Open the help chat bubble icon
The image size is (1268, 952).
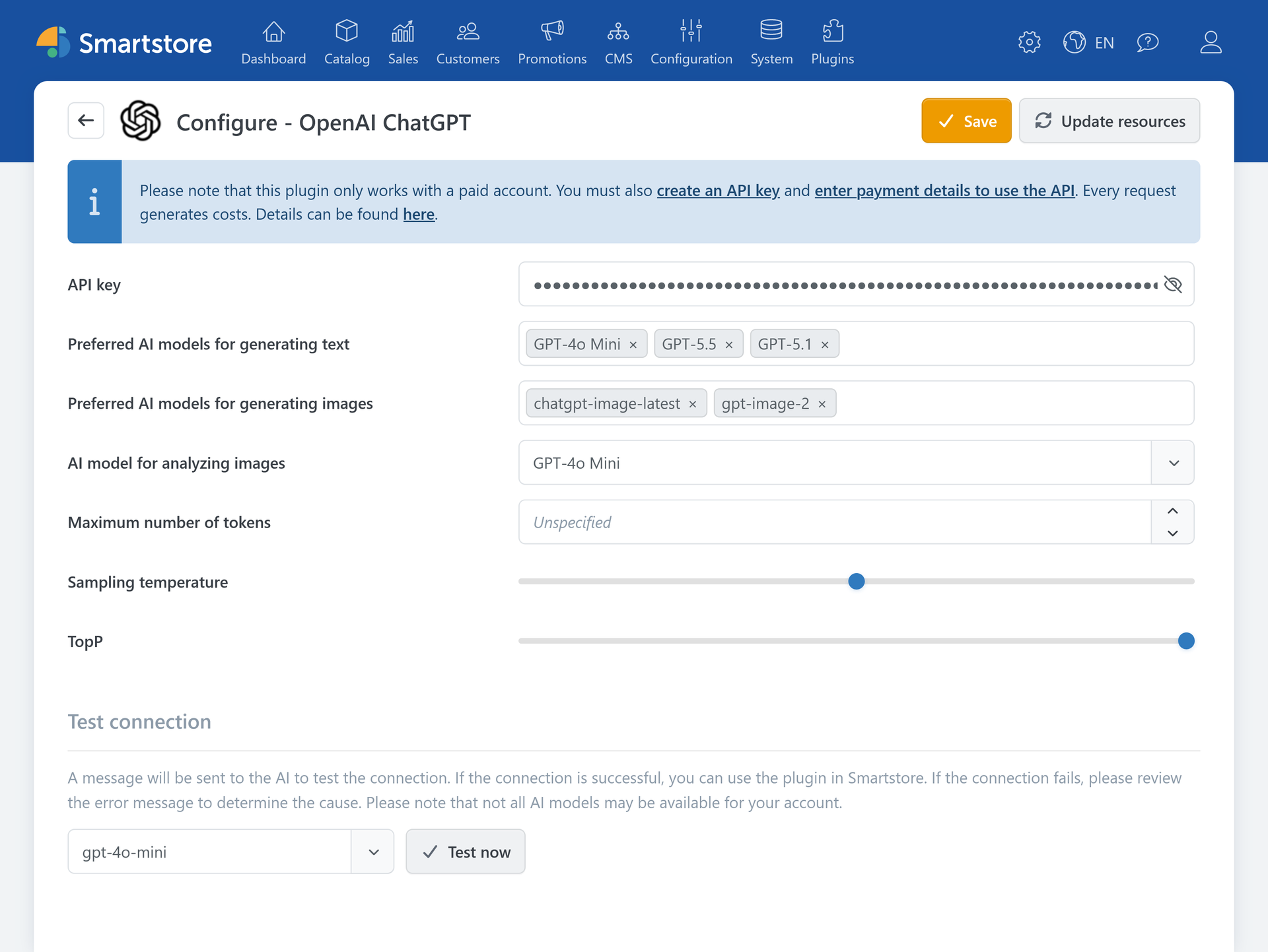(x=1148, y=42)
